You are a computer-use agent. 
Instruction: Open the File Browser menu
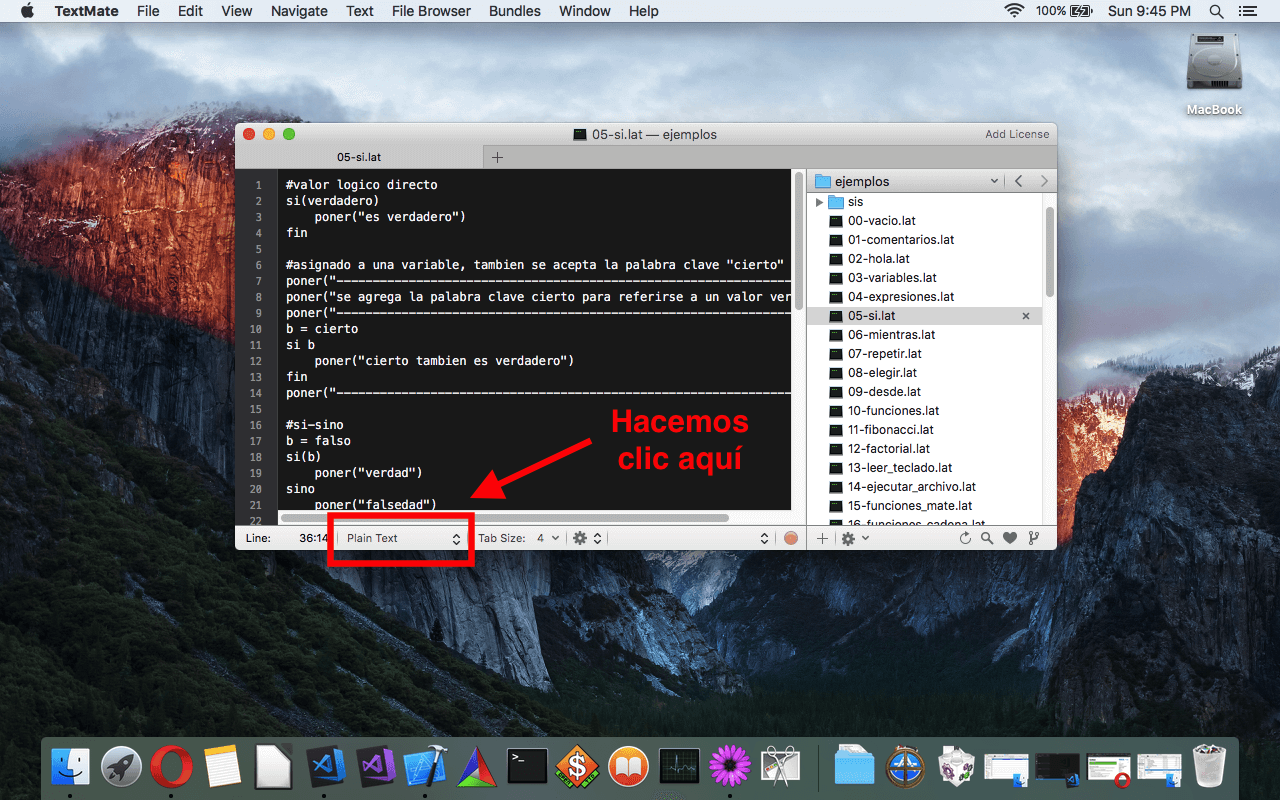(431, 11)
